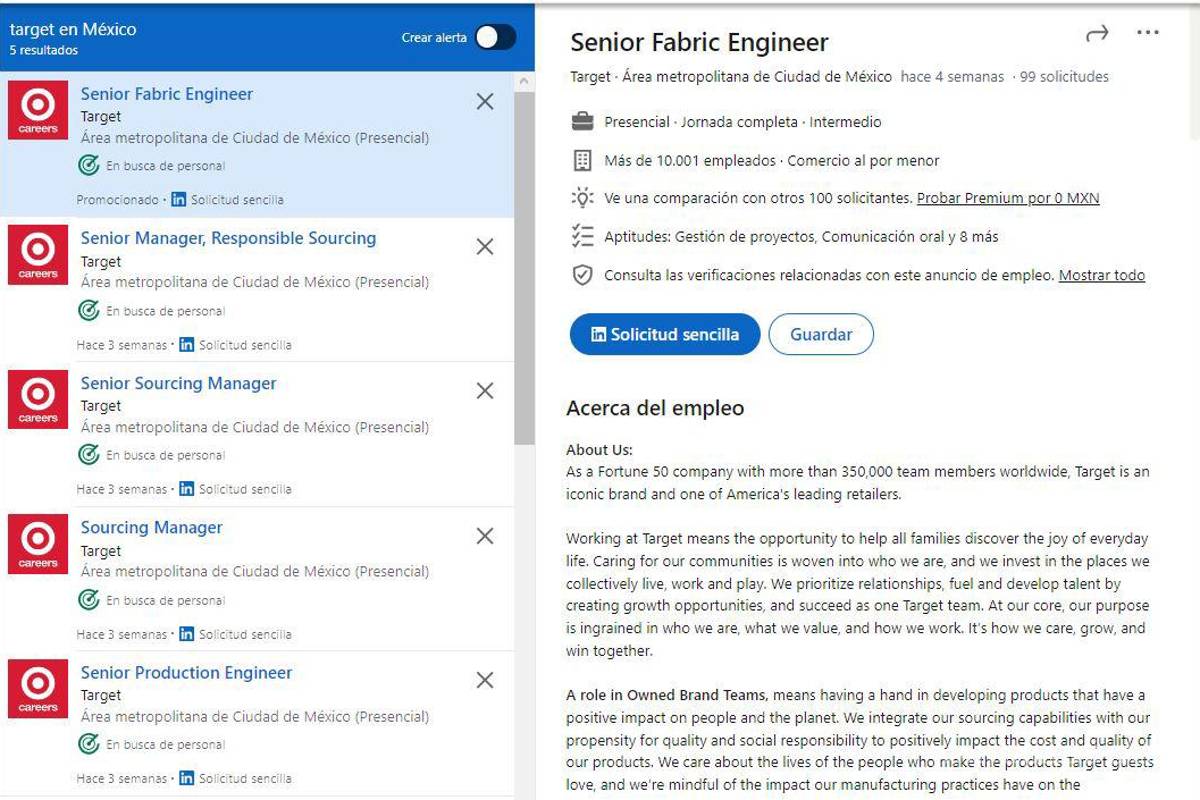1200x800 pixels.
Task: Click the company size building icon
Action: click(x=583, y=160)
